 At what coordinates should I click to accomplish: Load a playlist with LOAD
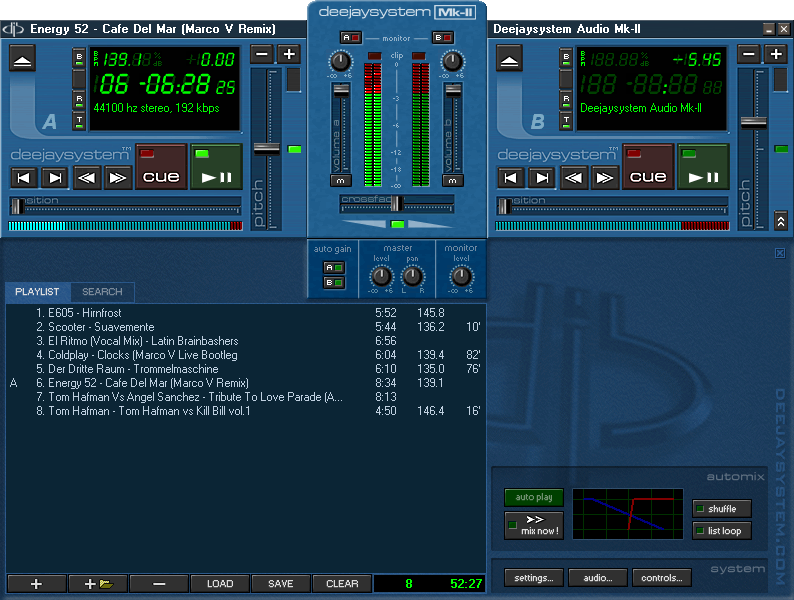click(x=220, y=584)
